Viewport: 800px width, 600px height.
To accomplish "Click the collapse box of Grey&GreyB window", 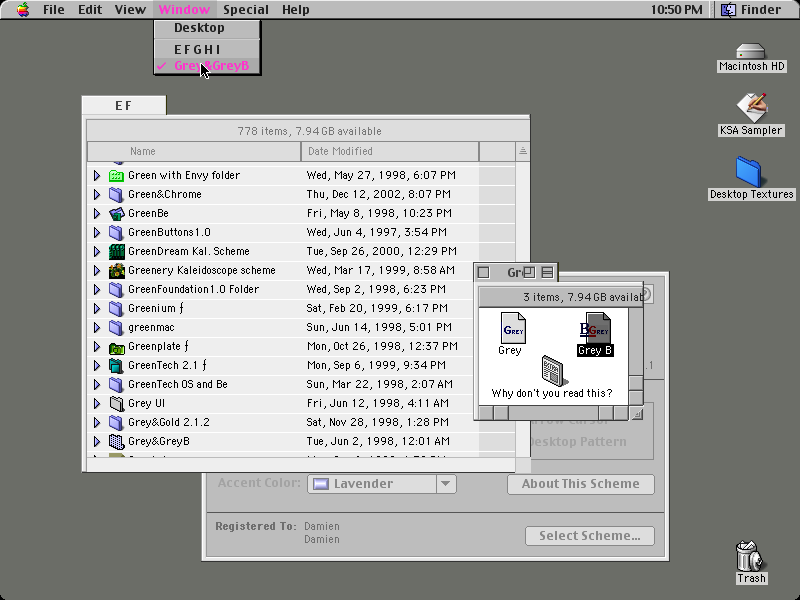I will pos(547,272).
